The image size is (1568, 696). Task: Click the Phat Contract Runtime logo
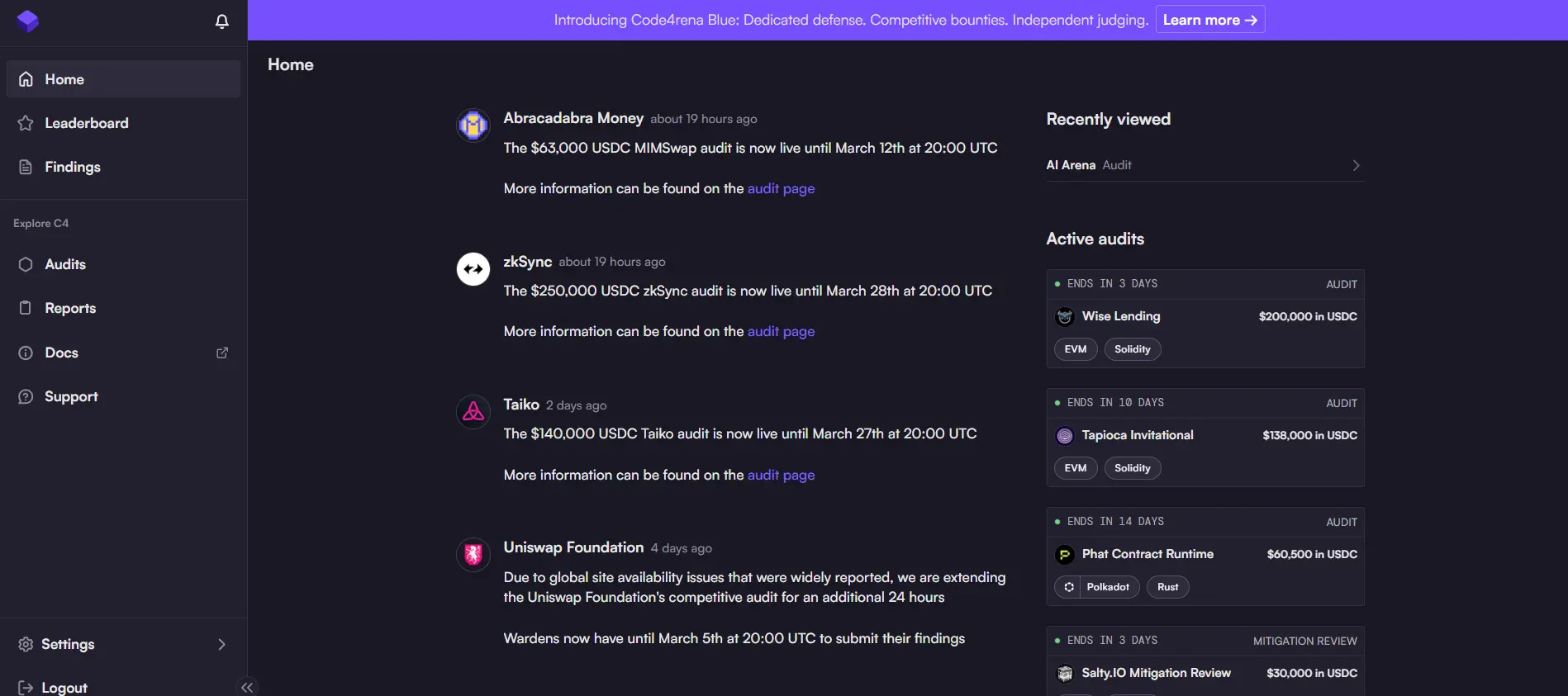1065,554
